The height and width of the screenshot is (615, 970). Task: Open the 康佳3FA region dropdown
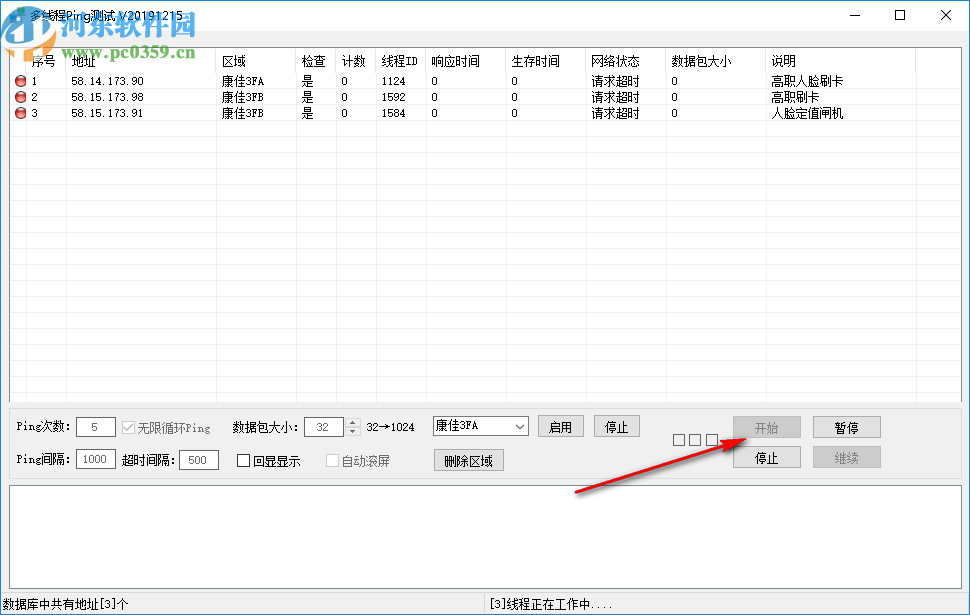click(x=481, y=426)
